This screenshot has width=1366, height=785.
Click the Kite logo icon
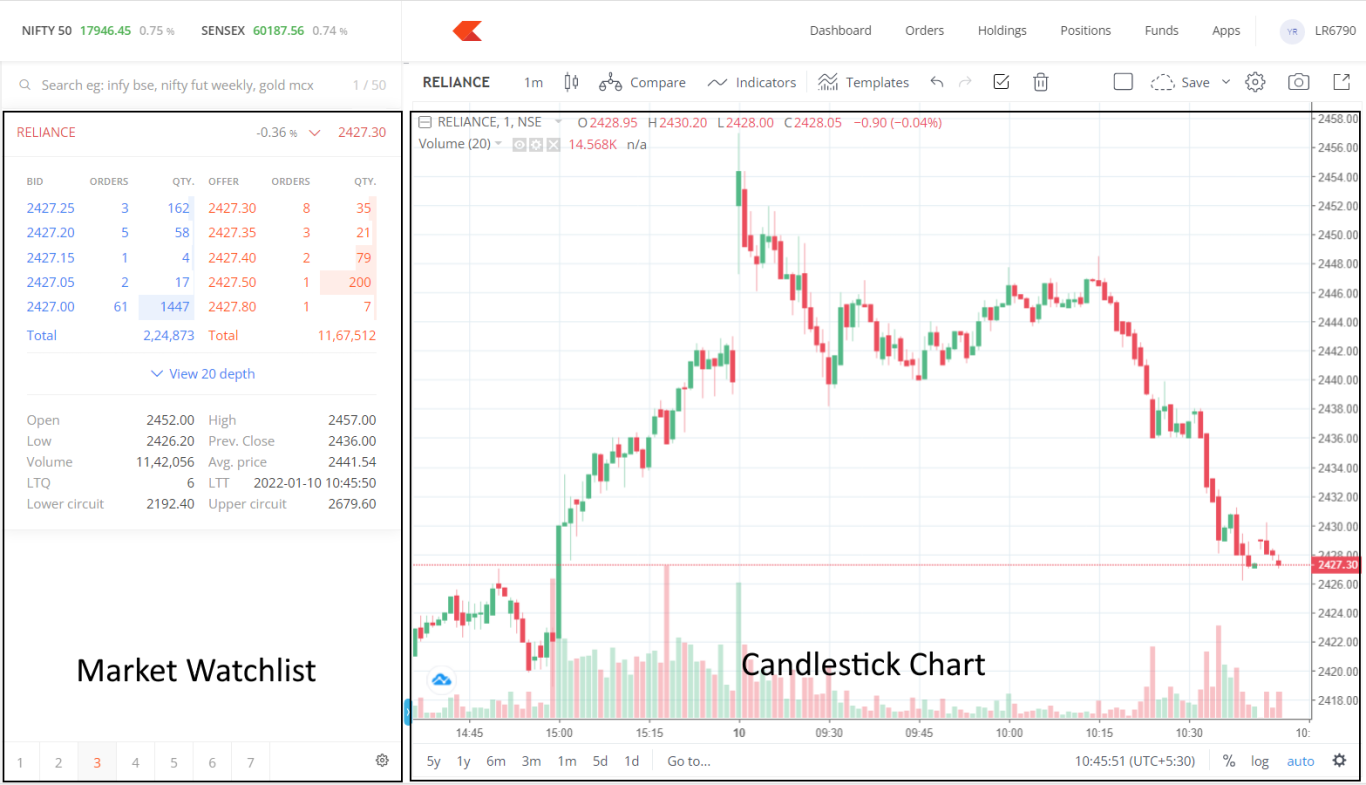pyautogui.click(x=467, y=31)
